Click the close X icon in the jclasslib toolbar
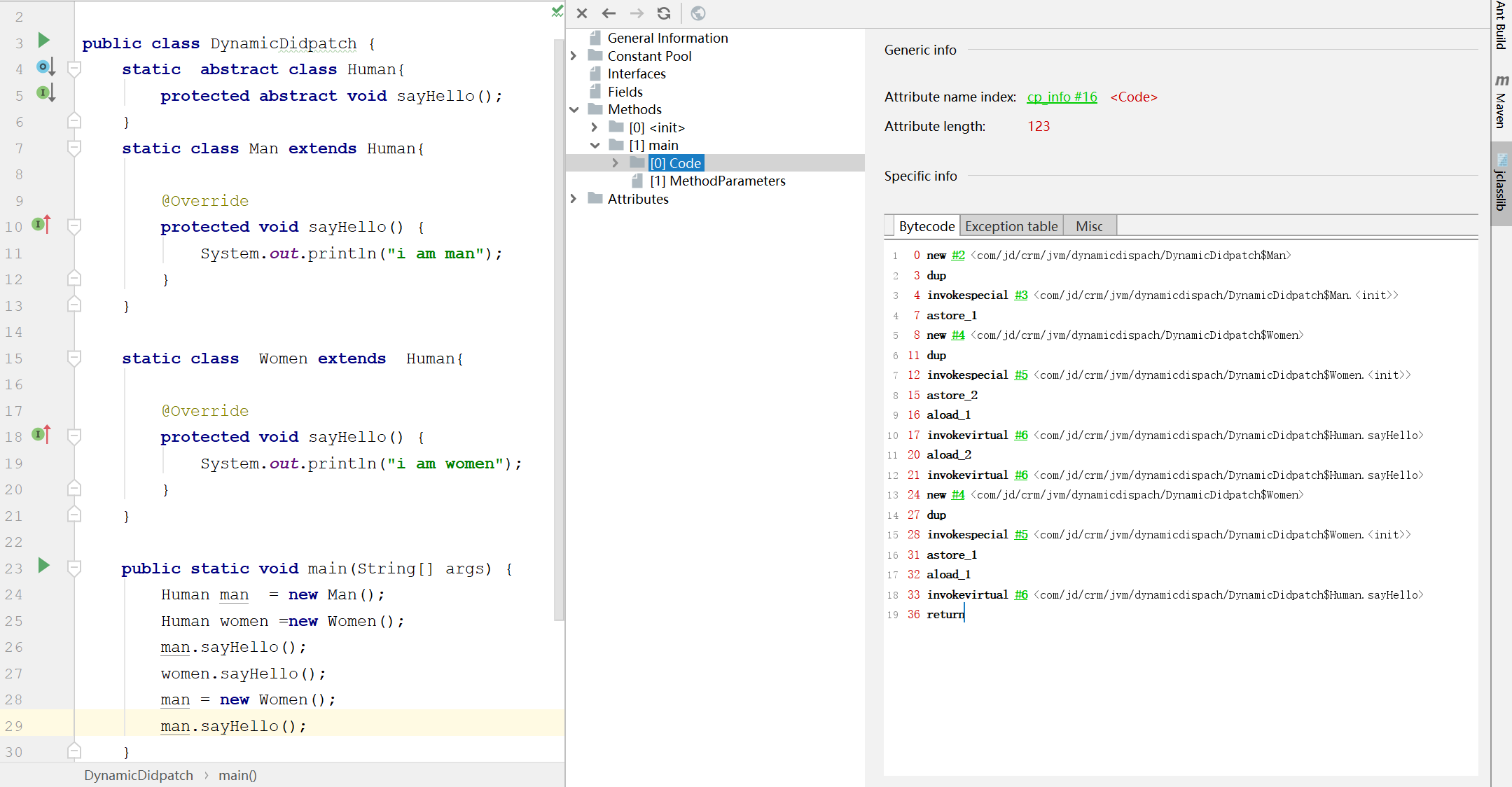Viewport: 1512px width, 787px height. click(582, 13)
